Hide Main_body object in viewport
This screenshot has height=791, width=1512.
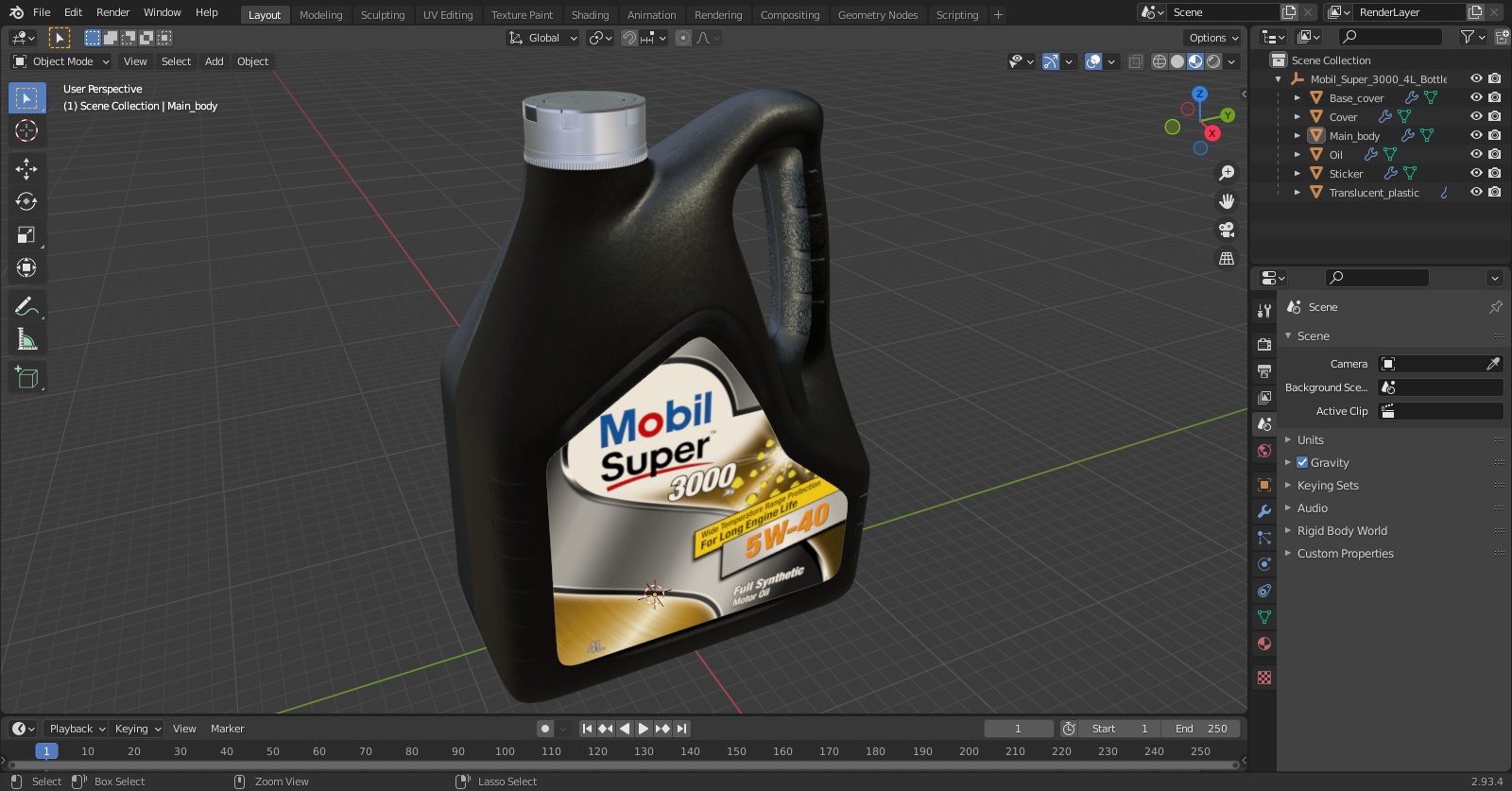pyautogui.click(x=1476, y=135)
